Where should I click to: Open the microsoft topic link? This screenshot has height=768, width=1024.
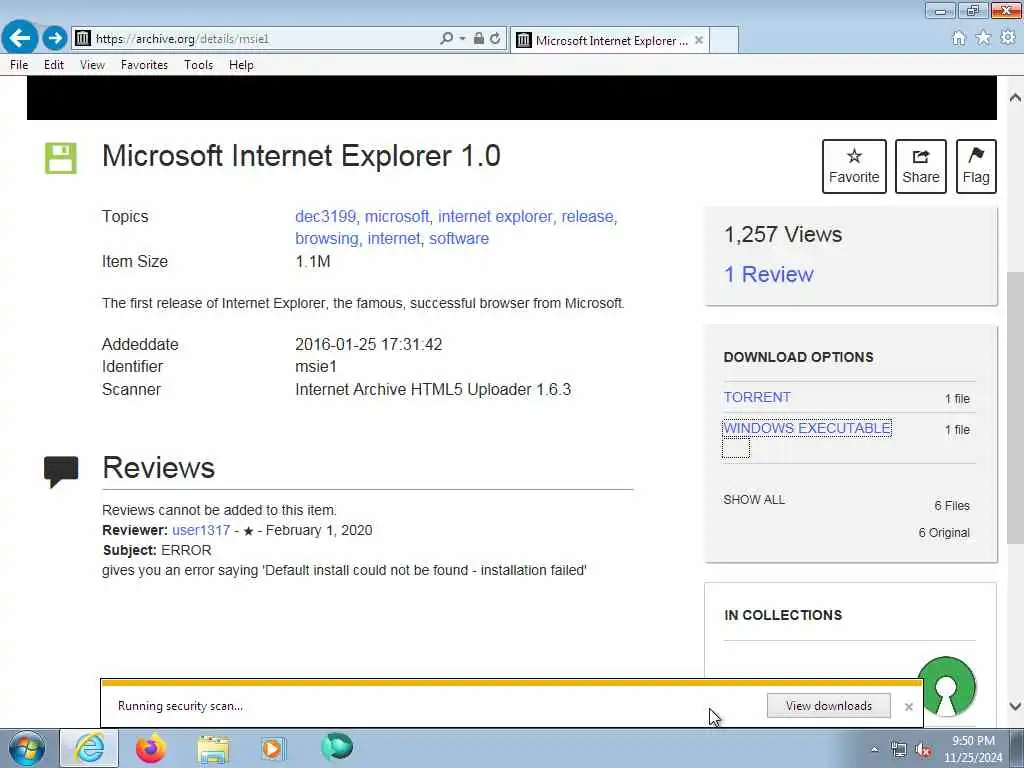click(396, 216)
